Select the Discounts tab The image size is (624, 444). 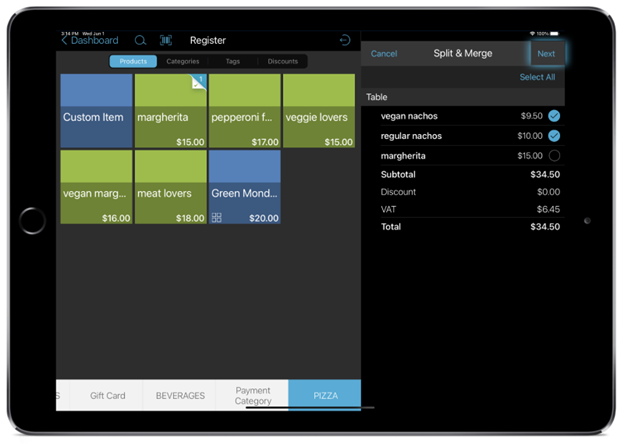click(282, 62)
